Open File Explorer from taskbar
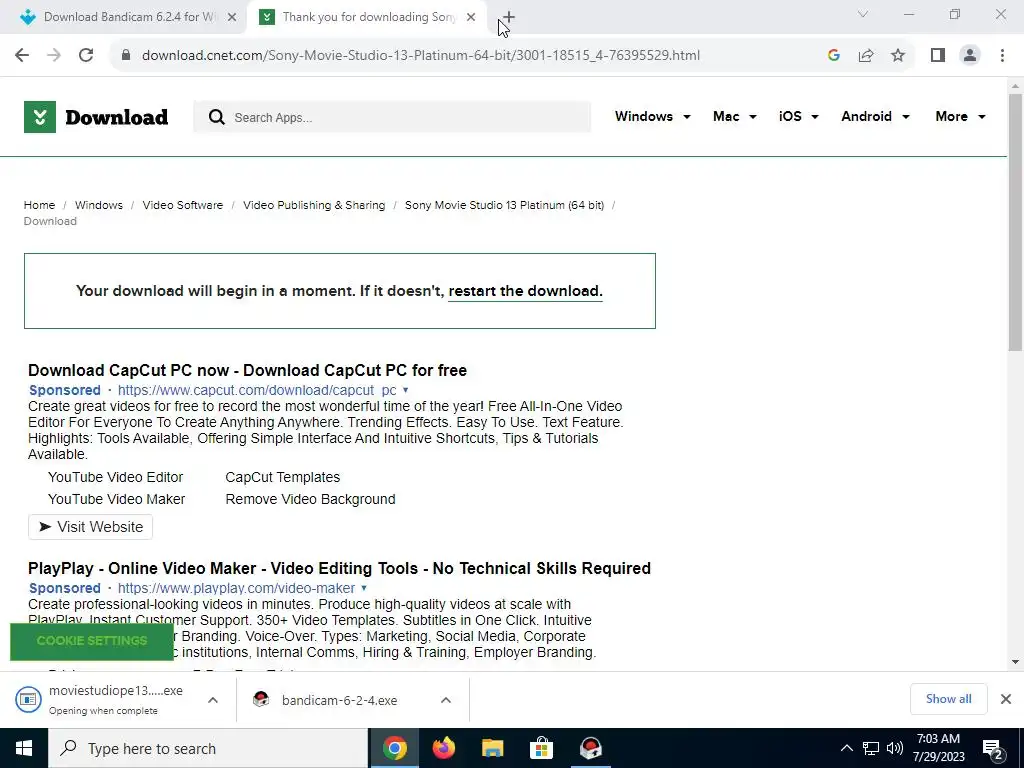This screenshot has width=1024, height=768. (x=492, y=748)
